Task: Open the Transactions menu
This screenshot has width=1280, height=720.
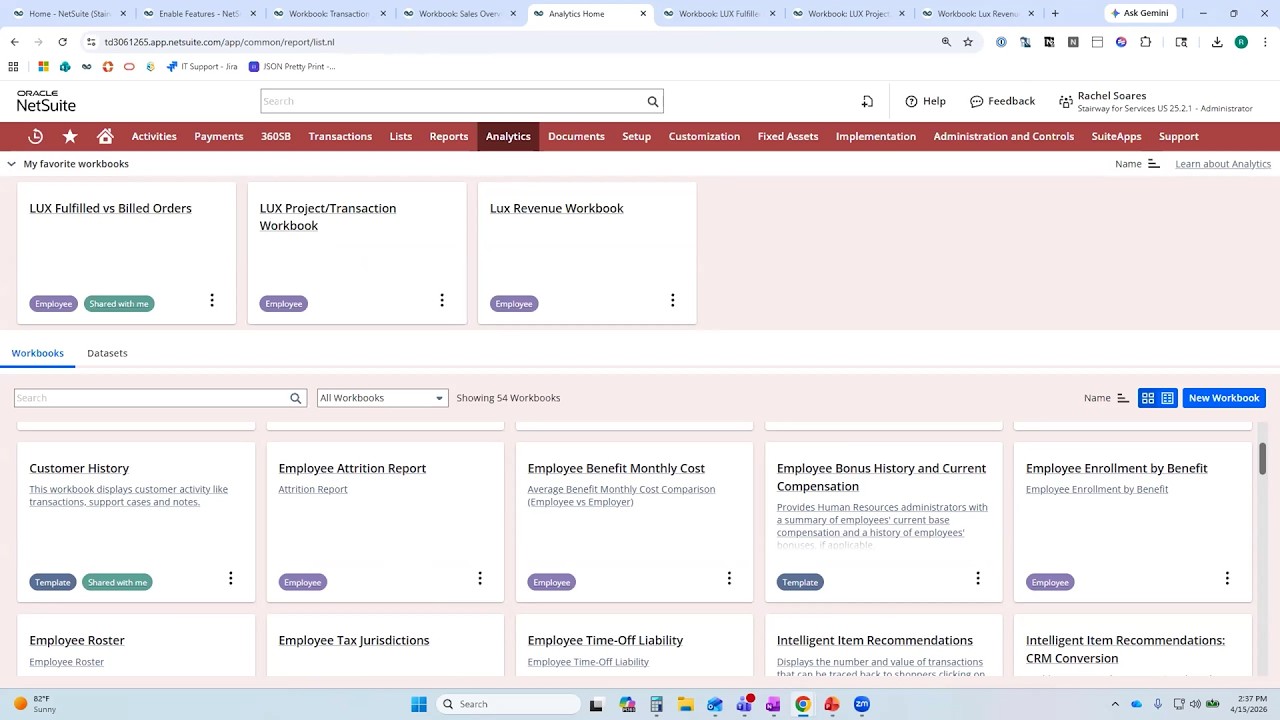Action: click(340, 136)
